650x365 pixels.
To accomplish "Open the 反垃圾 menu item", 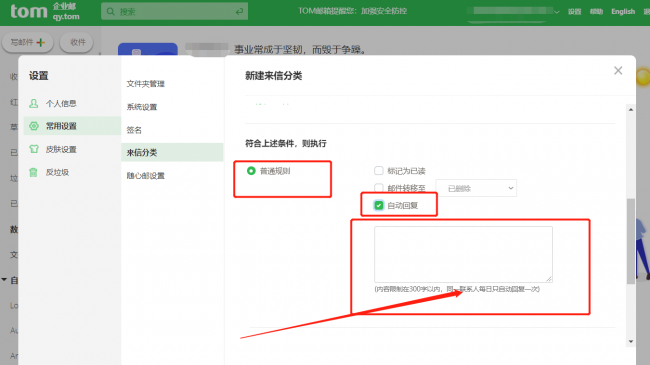I will 57,172.
